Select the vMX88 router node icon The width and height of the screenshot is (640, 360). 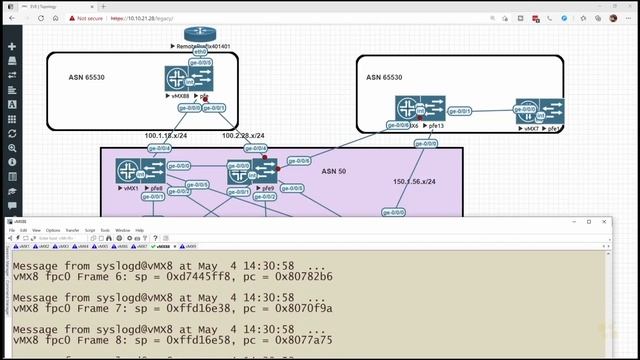click(x=177, y=78)
